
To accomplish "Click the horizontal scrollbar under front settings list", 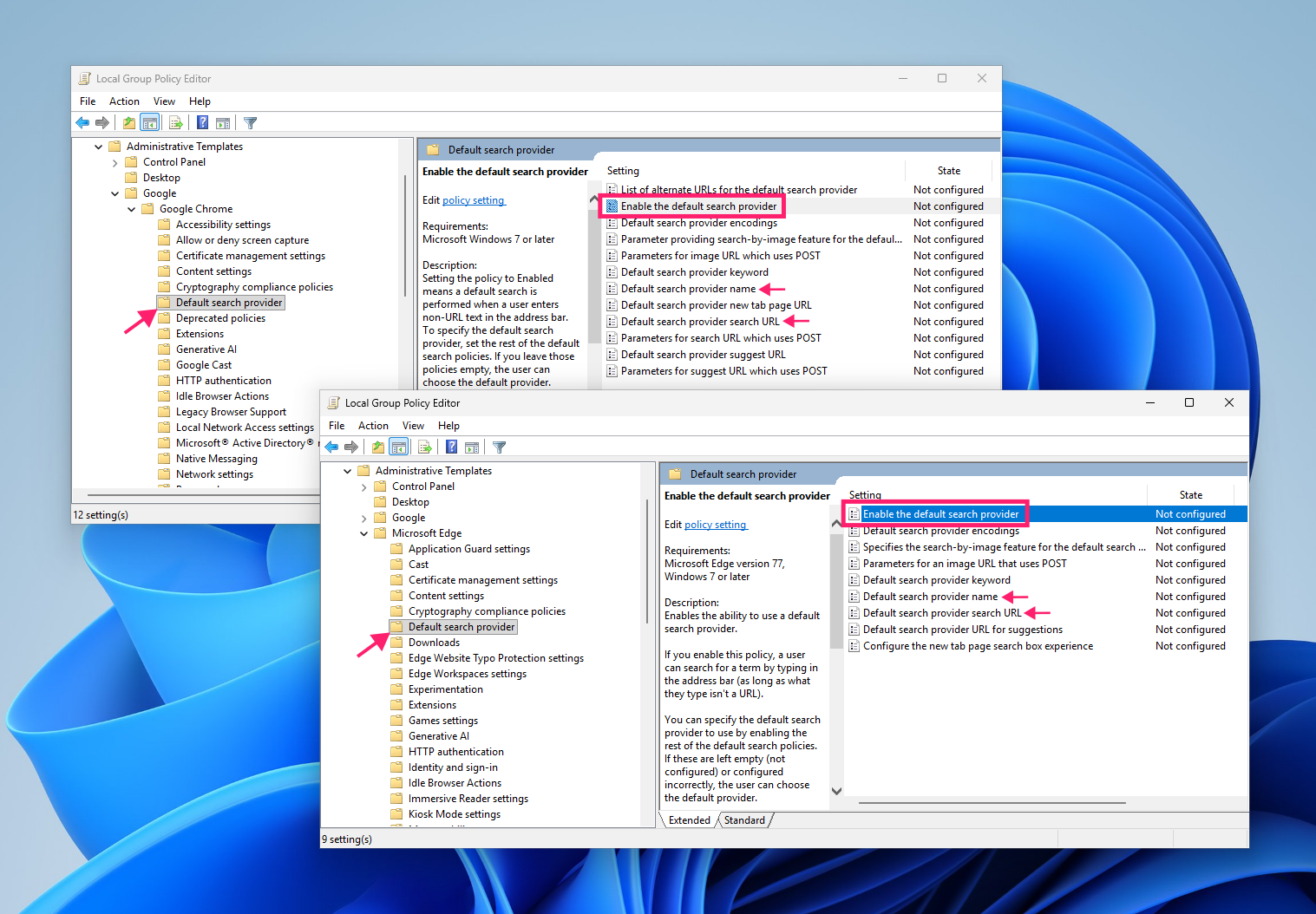I will (992, 803).
